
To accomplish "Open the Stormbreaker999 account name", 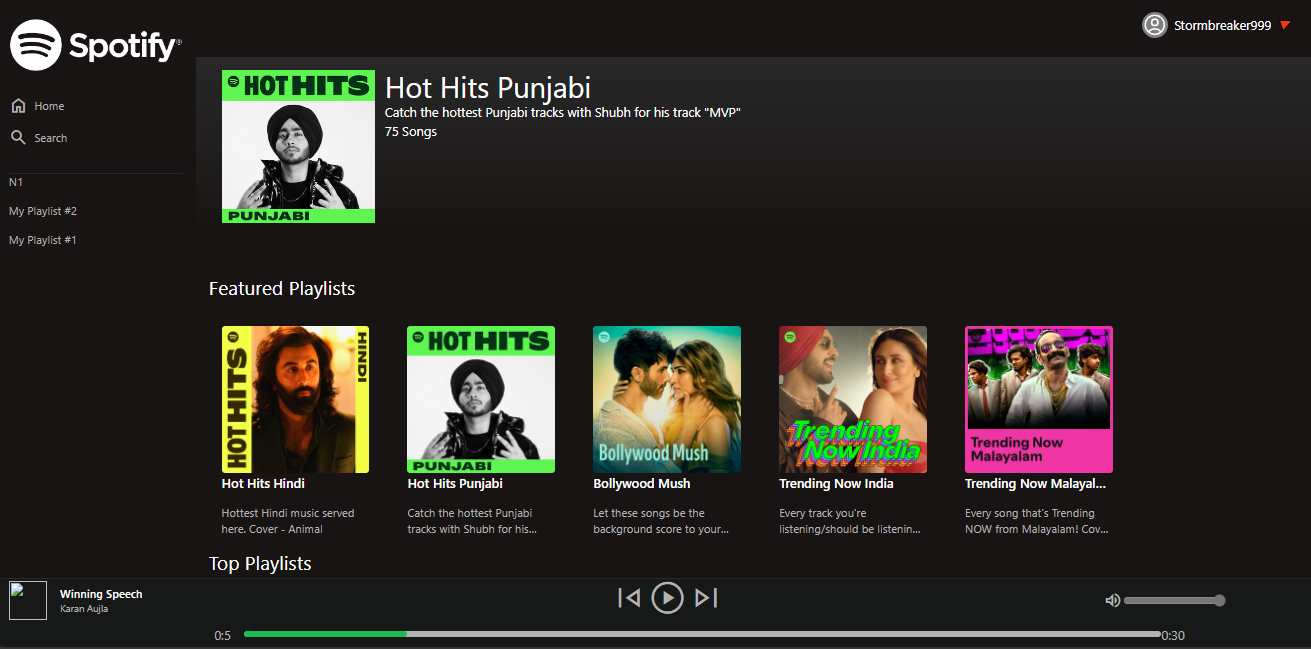I will [x=1222, y=25].
